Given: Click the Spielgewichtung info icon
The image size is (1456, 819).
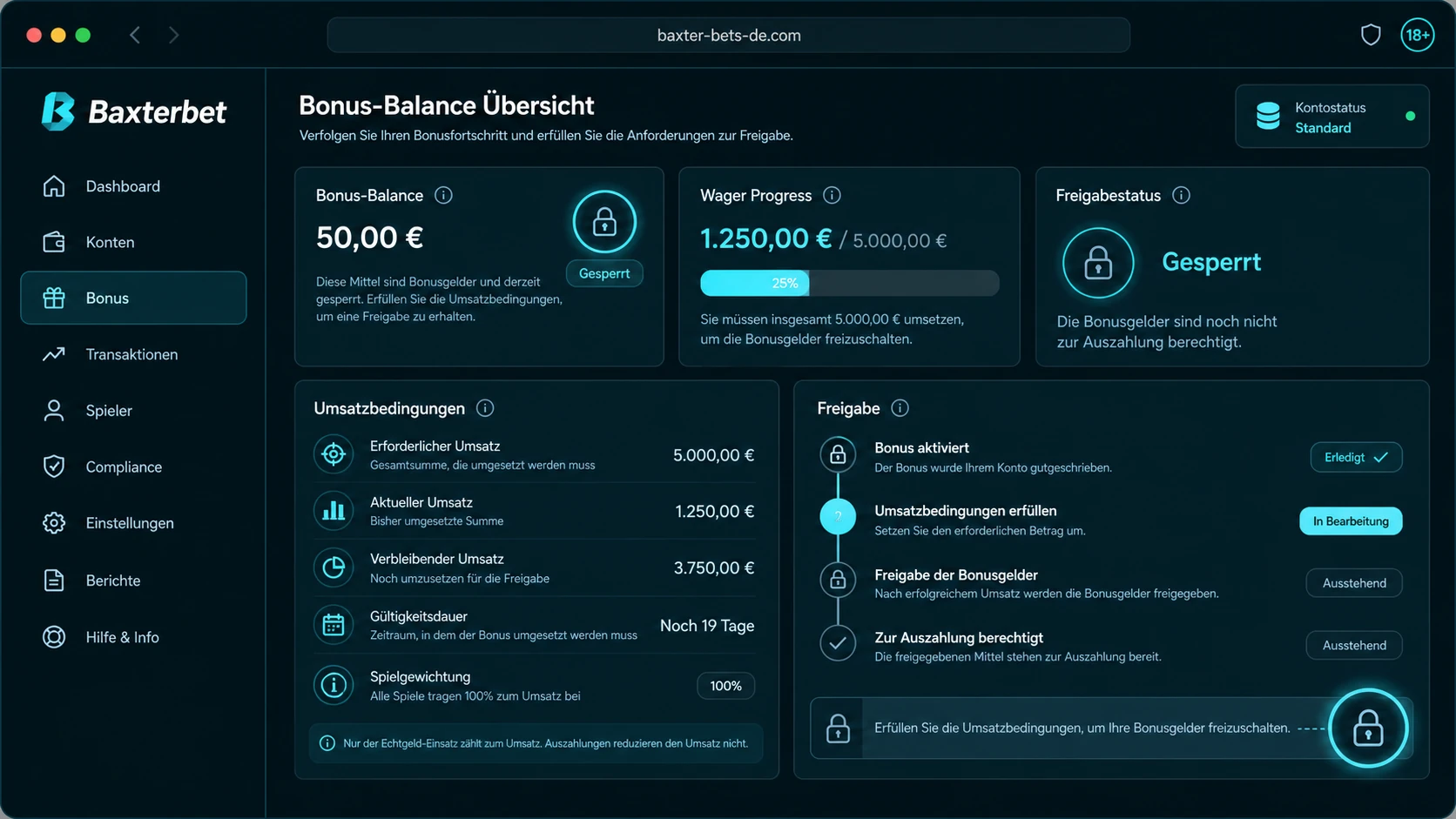Looking at the screenshot, I should [x=334, y=686].
